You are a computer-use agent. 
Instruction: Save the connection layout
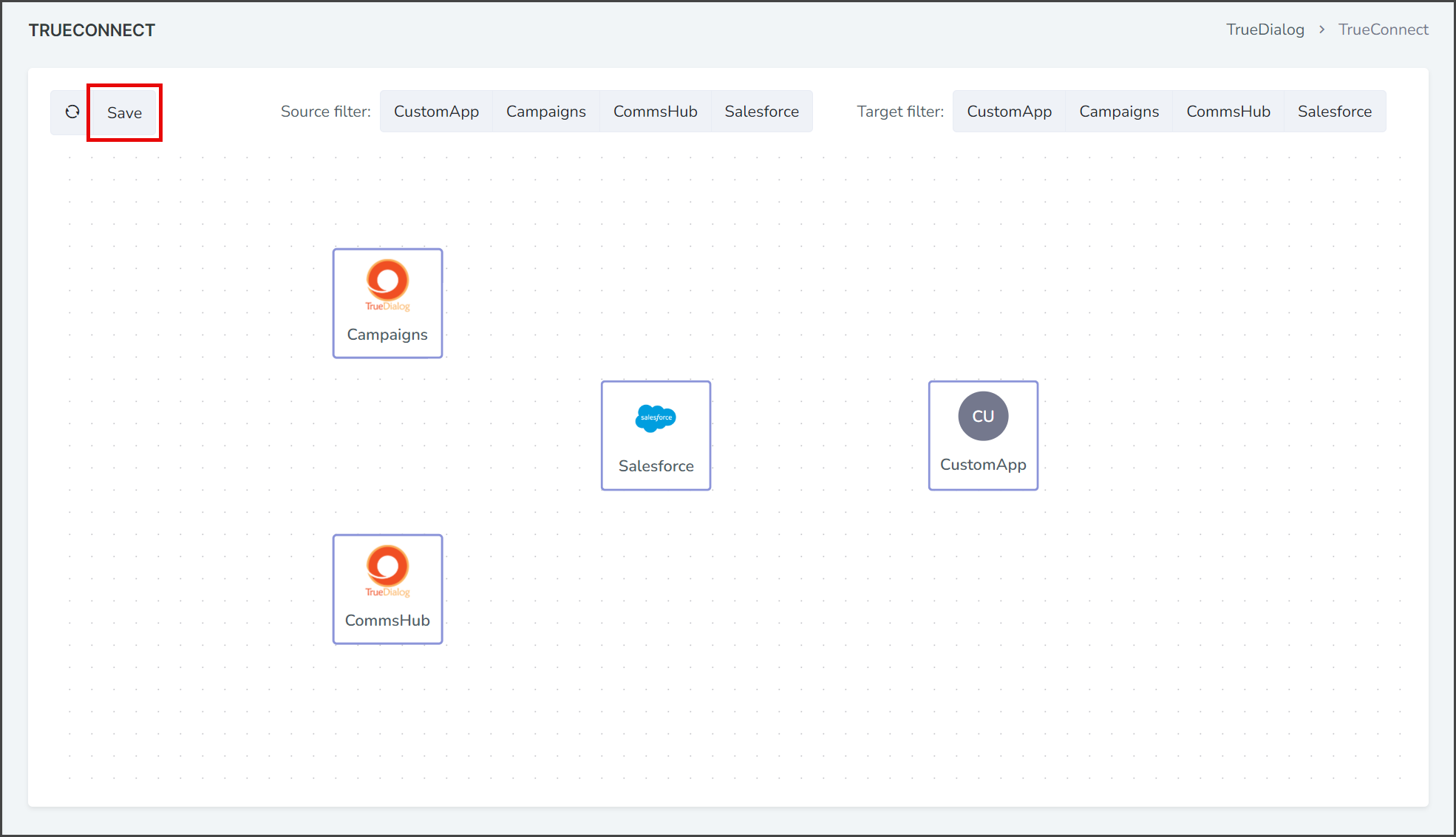click(124, 112)
